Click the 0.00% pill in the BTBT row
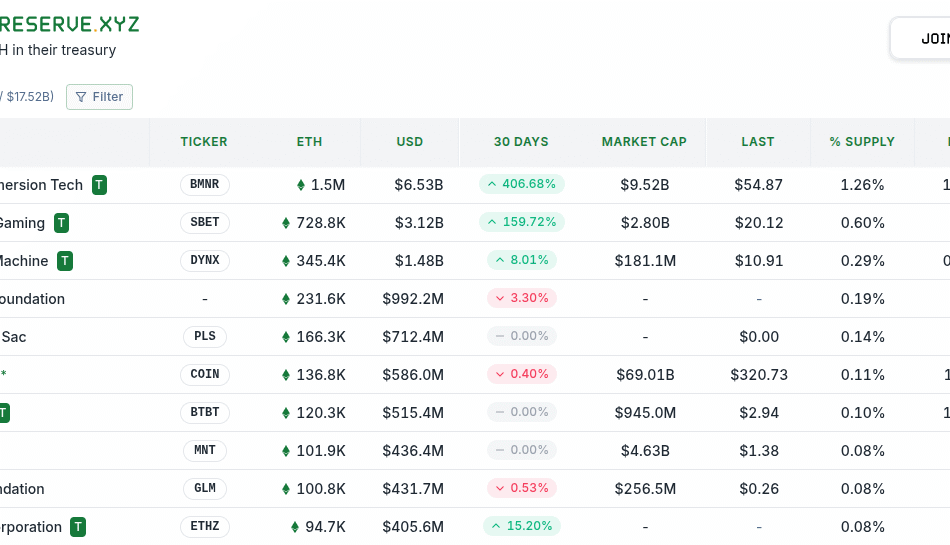This screenshot has width=950, height=545. 522,412
